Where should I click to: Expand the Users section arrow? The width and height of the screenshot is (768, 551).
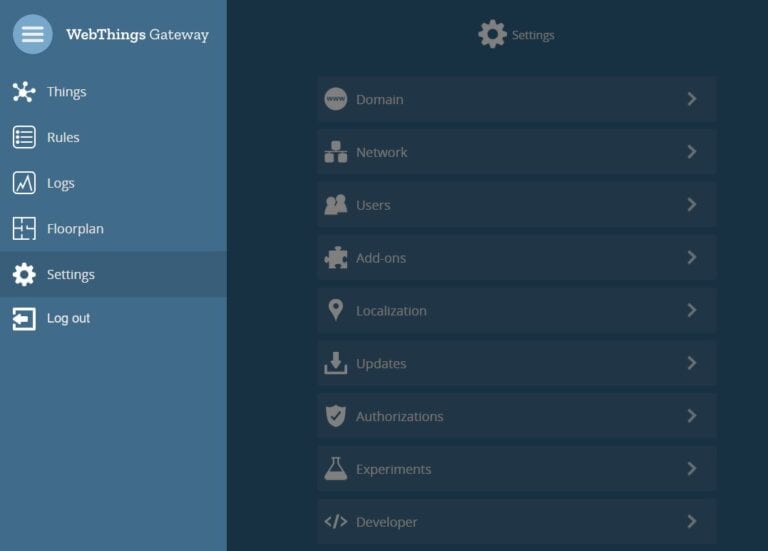click(691, 205)
